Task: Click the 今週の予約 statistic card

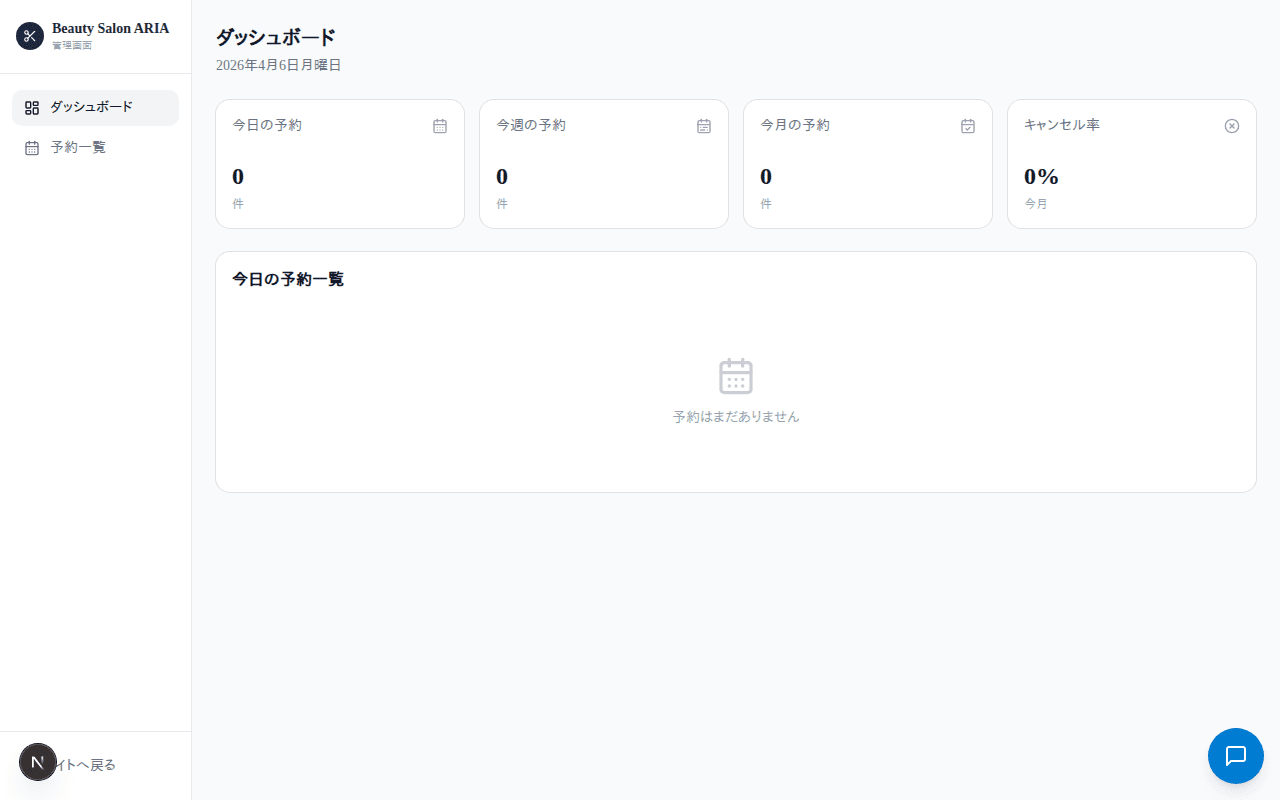Action: 604,163
